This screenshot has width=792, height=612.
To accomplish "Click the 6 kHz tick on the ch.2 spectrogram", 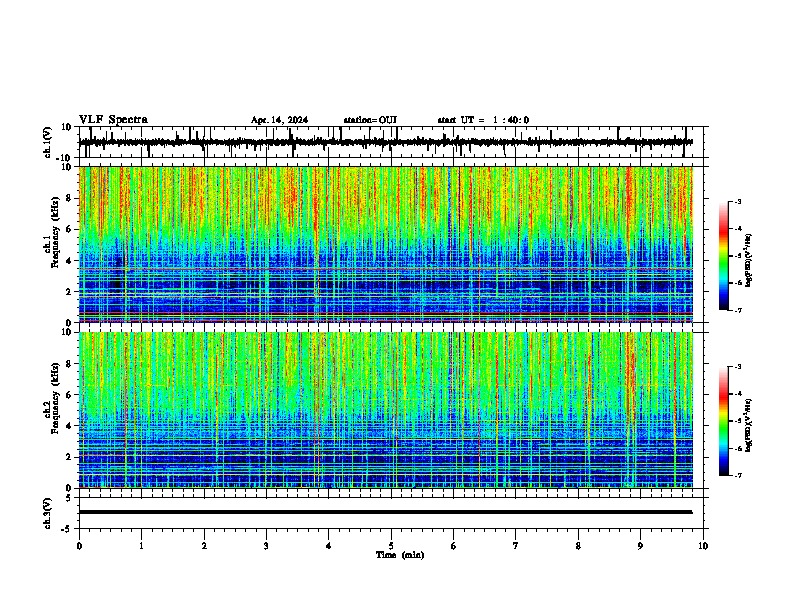I will click(x=70, y=395).
